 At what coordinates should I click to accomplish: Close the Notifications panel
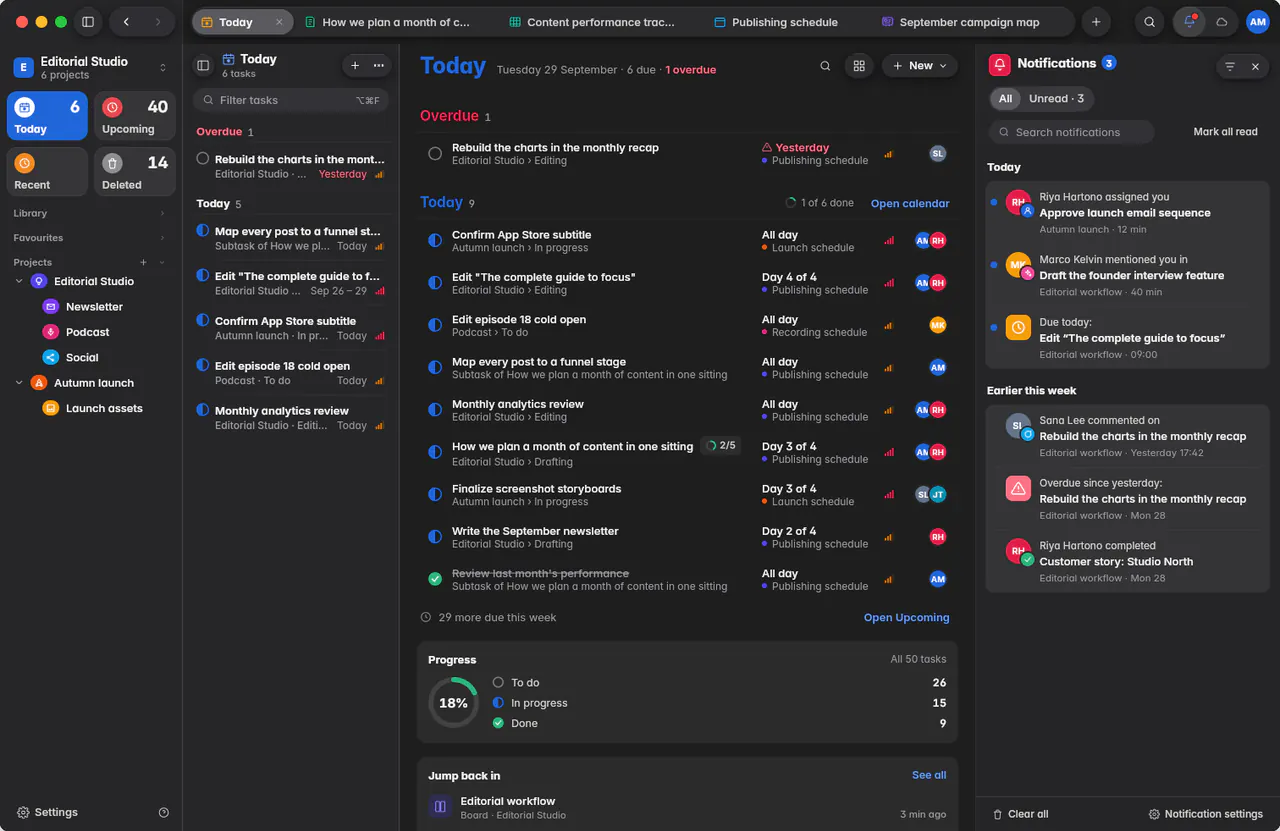(1255, 67)
